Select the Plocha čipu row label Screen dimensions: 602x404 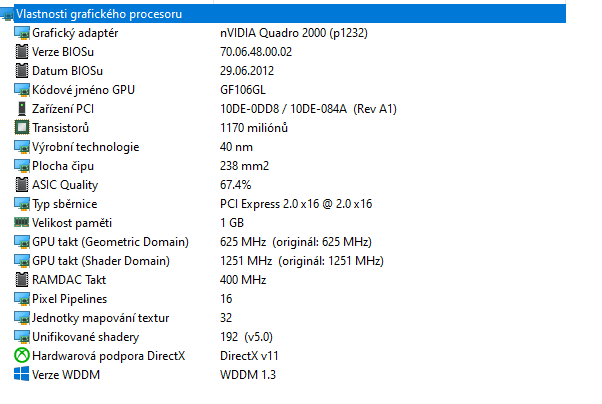pos(65,166)
